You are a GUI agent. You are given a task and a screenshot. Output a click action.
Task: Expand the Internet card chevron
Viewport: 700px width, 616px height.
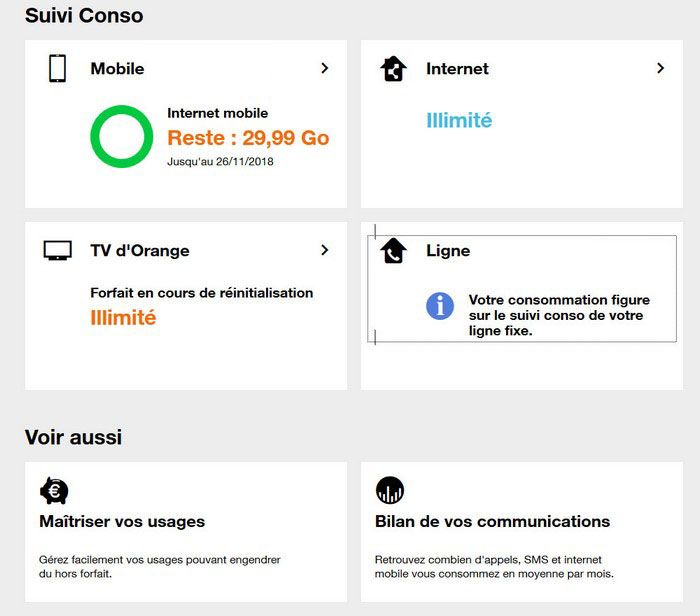pyautogui.click(x=660, y=68)
